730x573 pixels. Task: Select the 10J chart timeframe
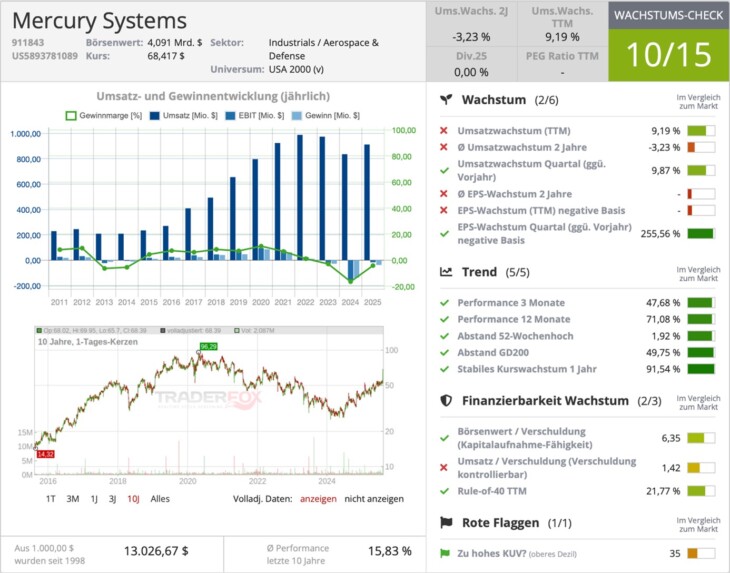pos(133,499)
